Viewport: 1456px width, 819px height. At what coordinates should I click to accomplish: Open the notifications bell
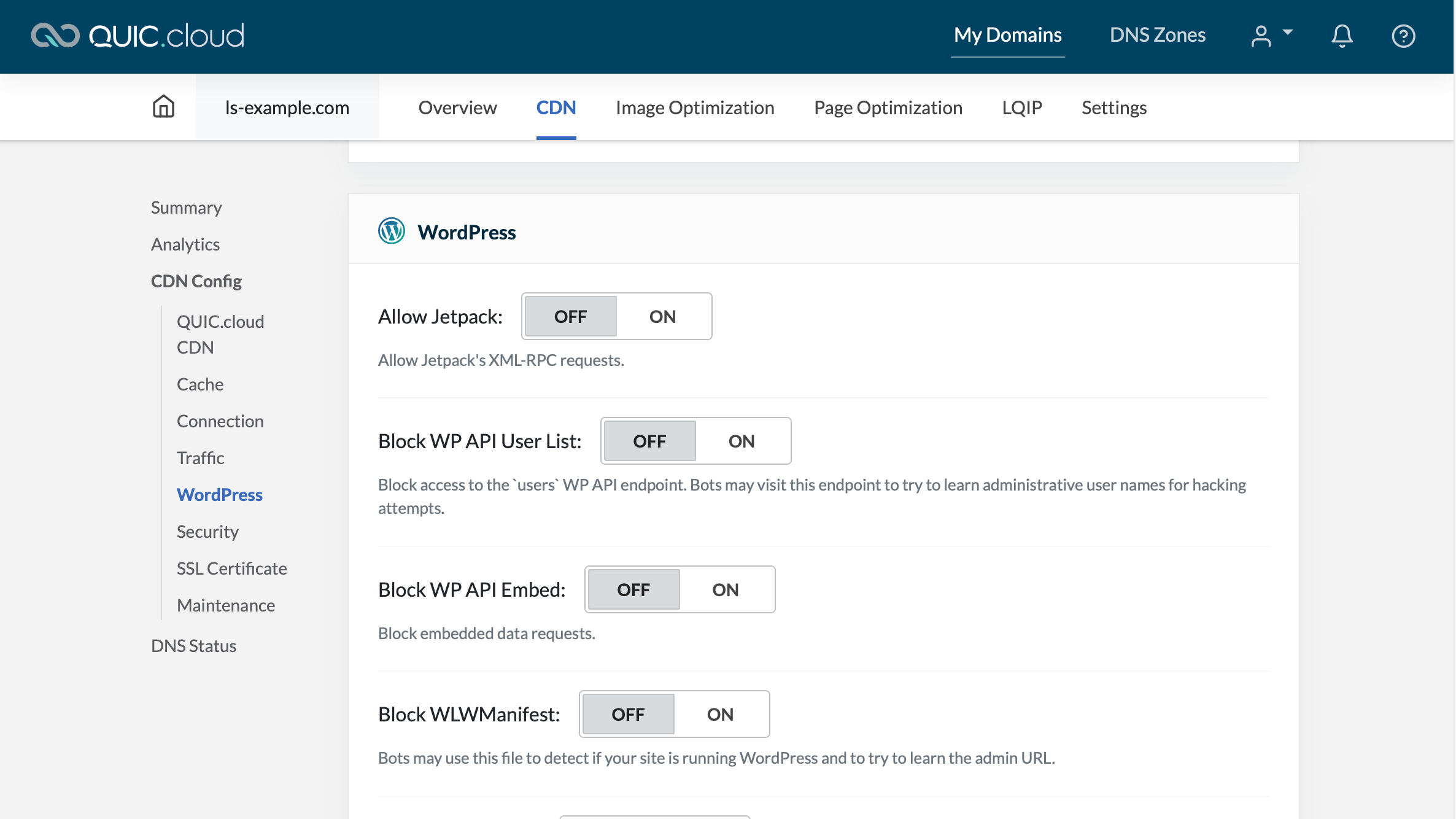tap(1341, 36)
